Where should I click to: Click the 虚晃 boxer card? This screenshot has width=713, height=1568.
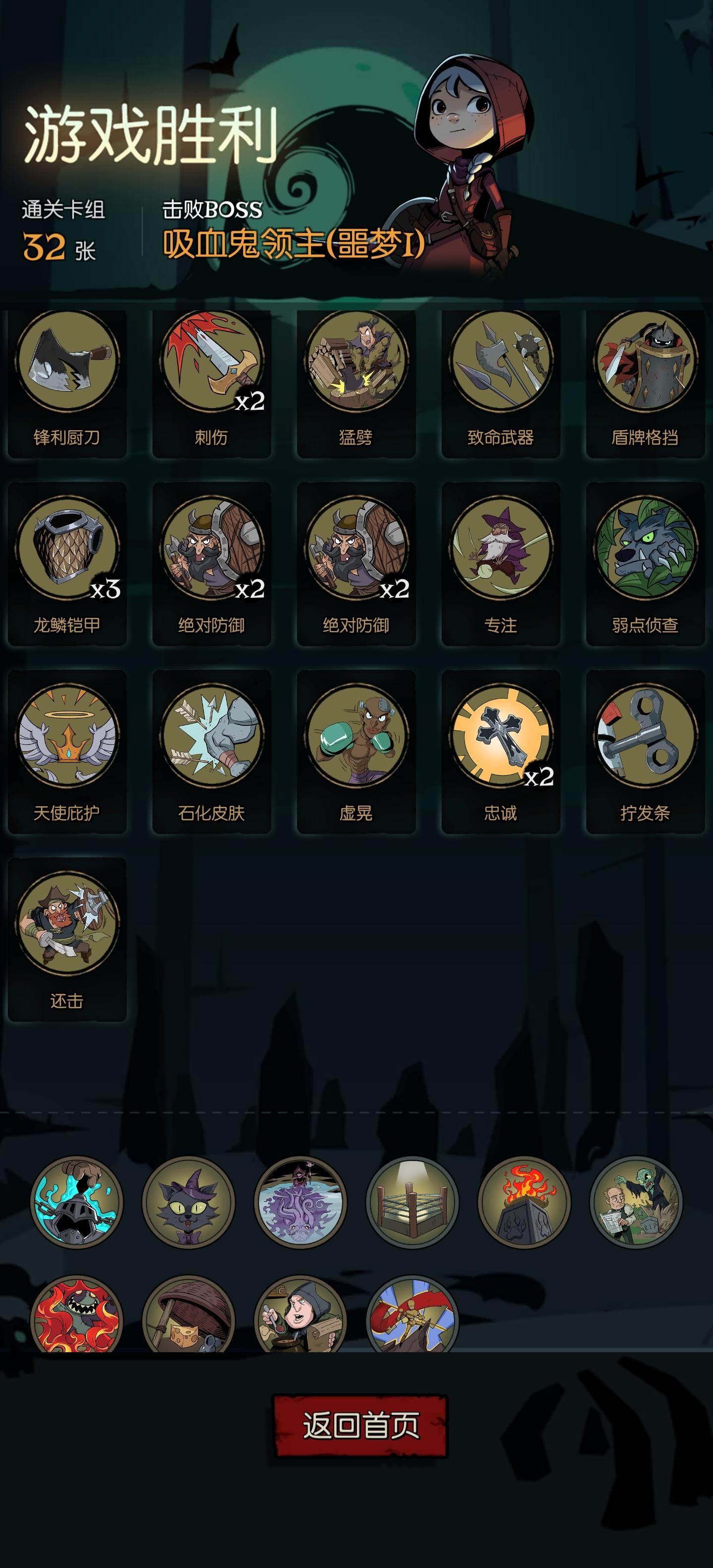[356, 752]
